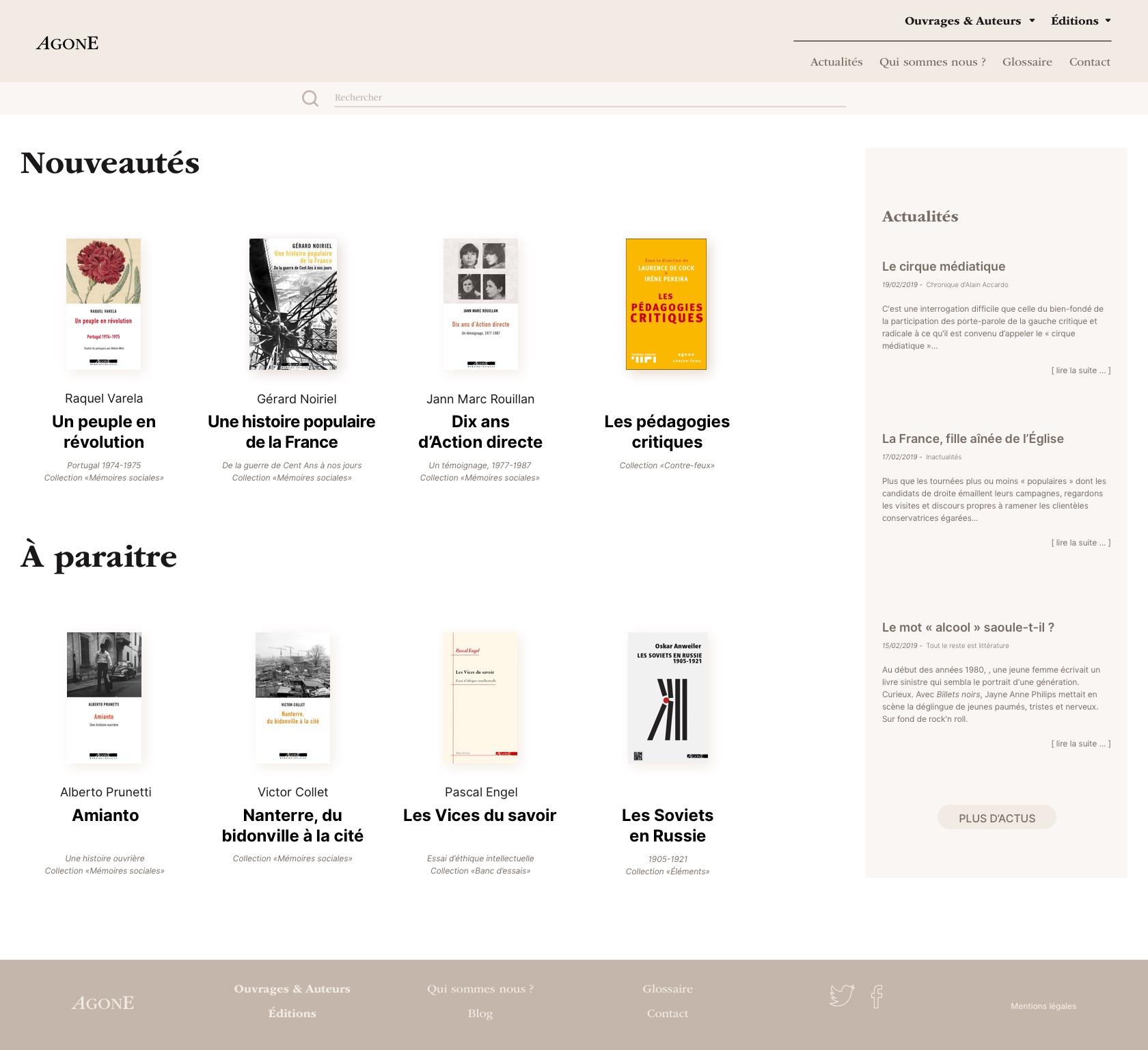Image resolution: width=1148 pixels, height=1050 pixels.
Task: Click the Agone logo in header
Action: [x=68, y=43]
